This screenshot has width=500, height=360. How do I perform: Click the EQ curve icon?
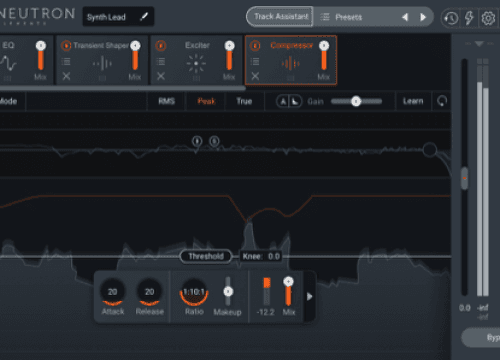[8, 63]
